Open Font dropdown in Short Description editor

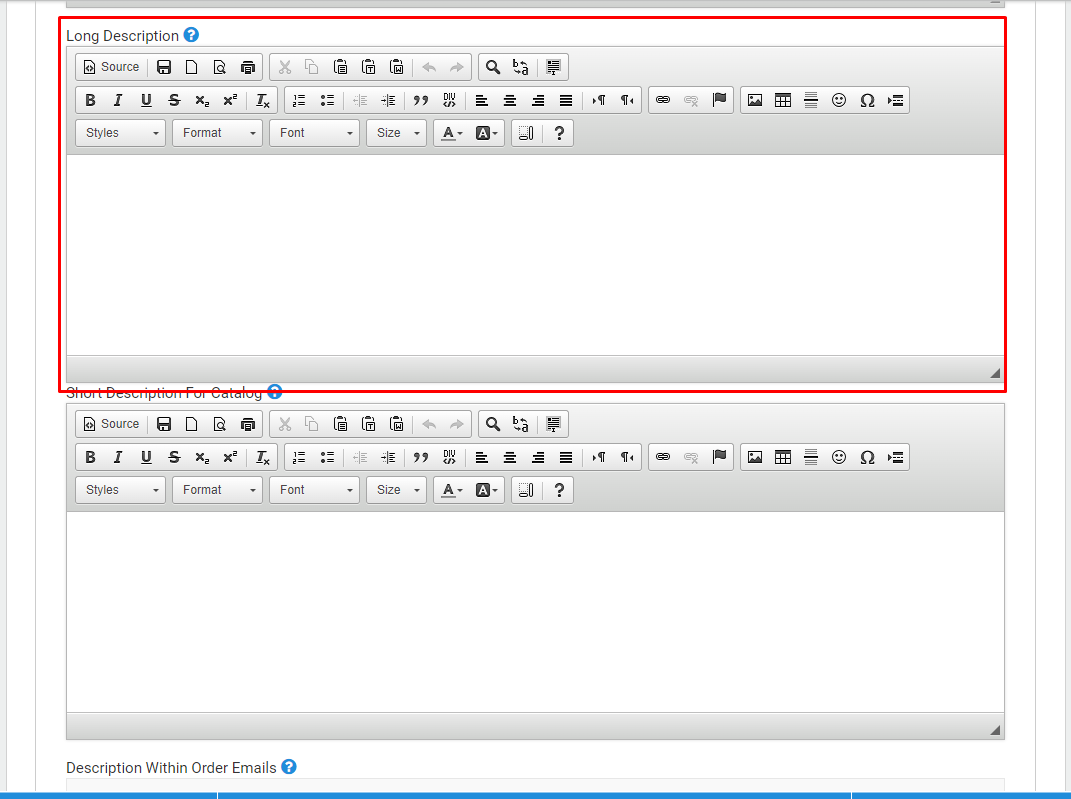pyautogui.click(x=314, y=490)
